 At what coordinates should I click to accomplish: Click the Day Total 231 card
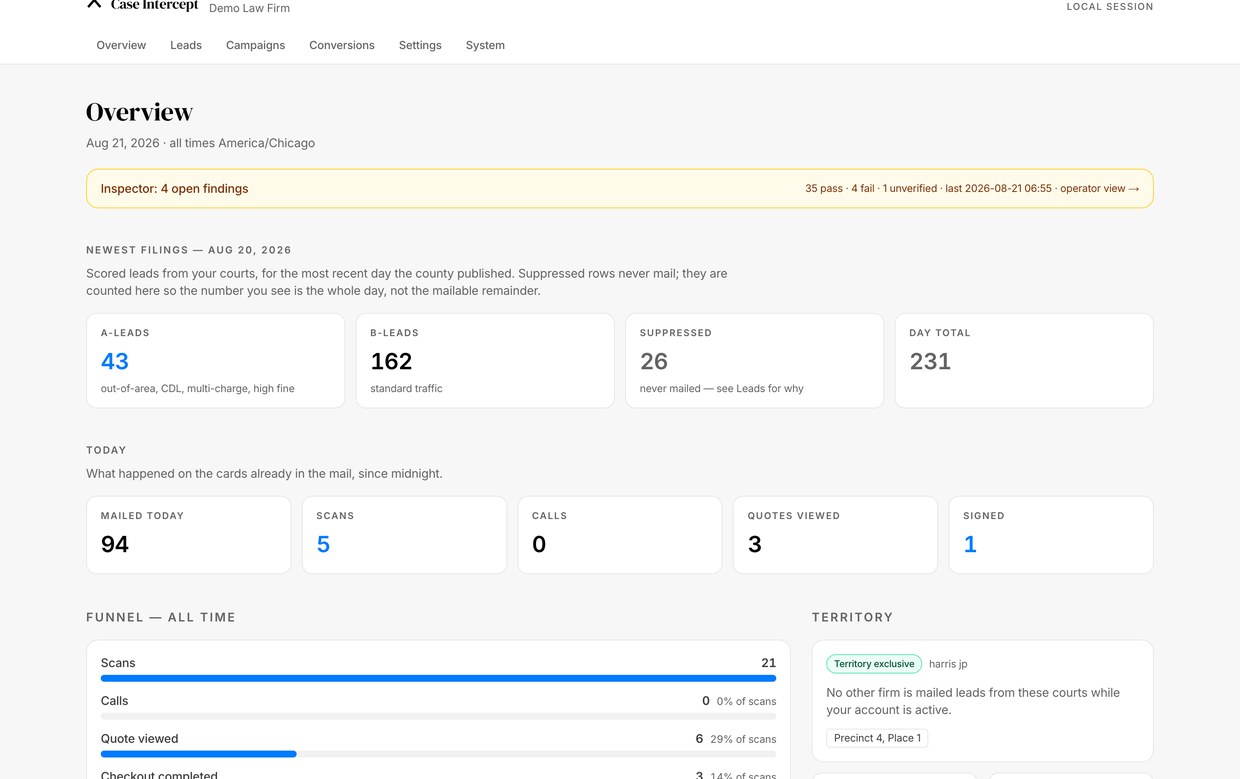tap(1024, 361)
